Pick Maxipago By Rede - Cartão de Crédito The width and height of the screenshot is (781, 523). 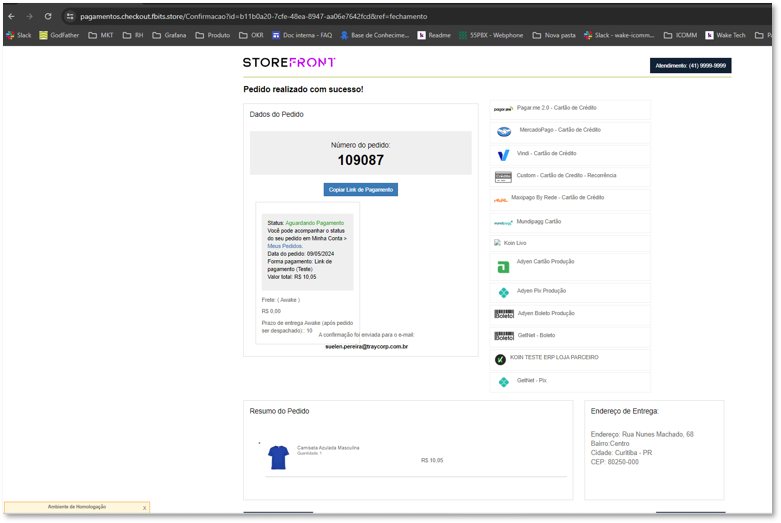click(570, 199)
